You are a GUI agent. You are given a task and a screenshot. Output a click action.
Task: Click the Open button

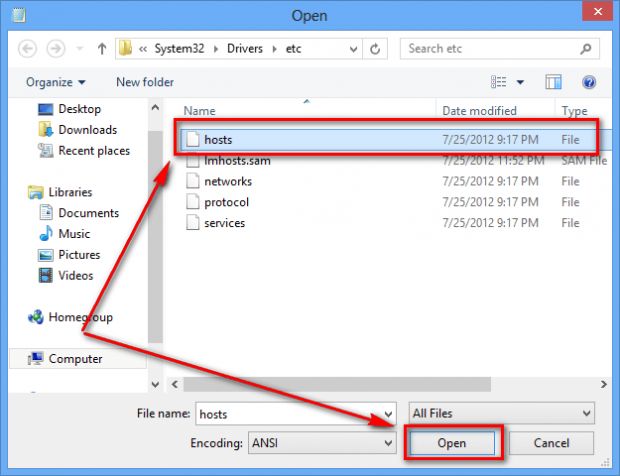point(452,443)
